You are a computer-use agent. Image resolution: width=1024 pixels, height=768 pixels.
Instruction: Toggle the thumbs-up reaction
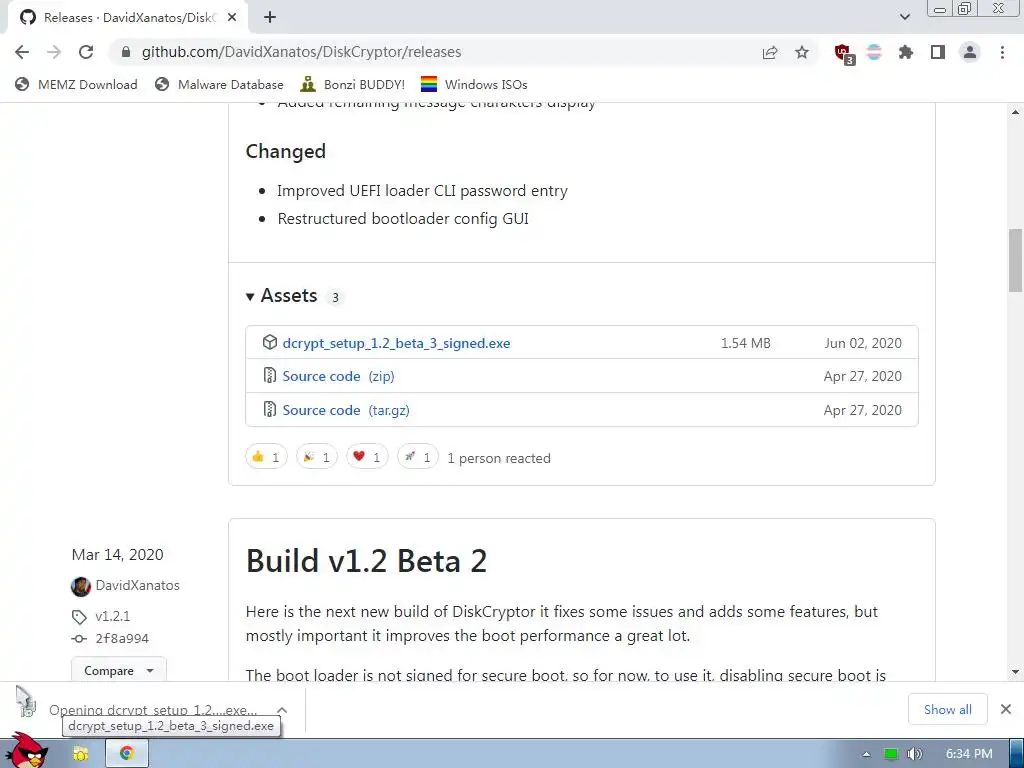tap(266, 457)
